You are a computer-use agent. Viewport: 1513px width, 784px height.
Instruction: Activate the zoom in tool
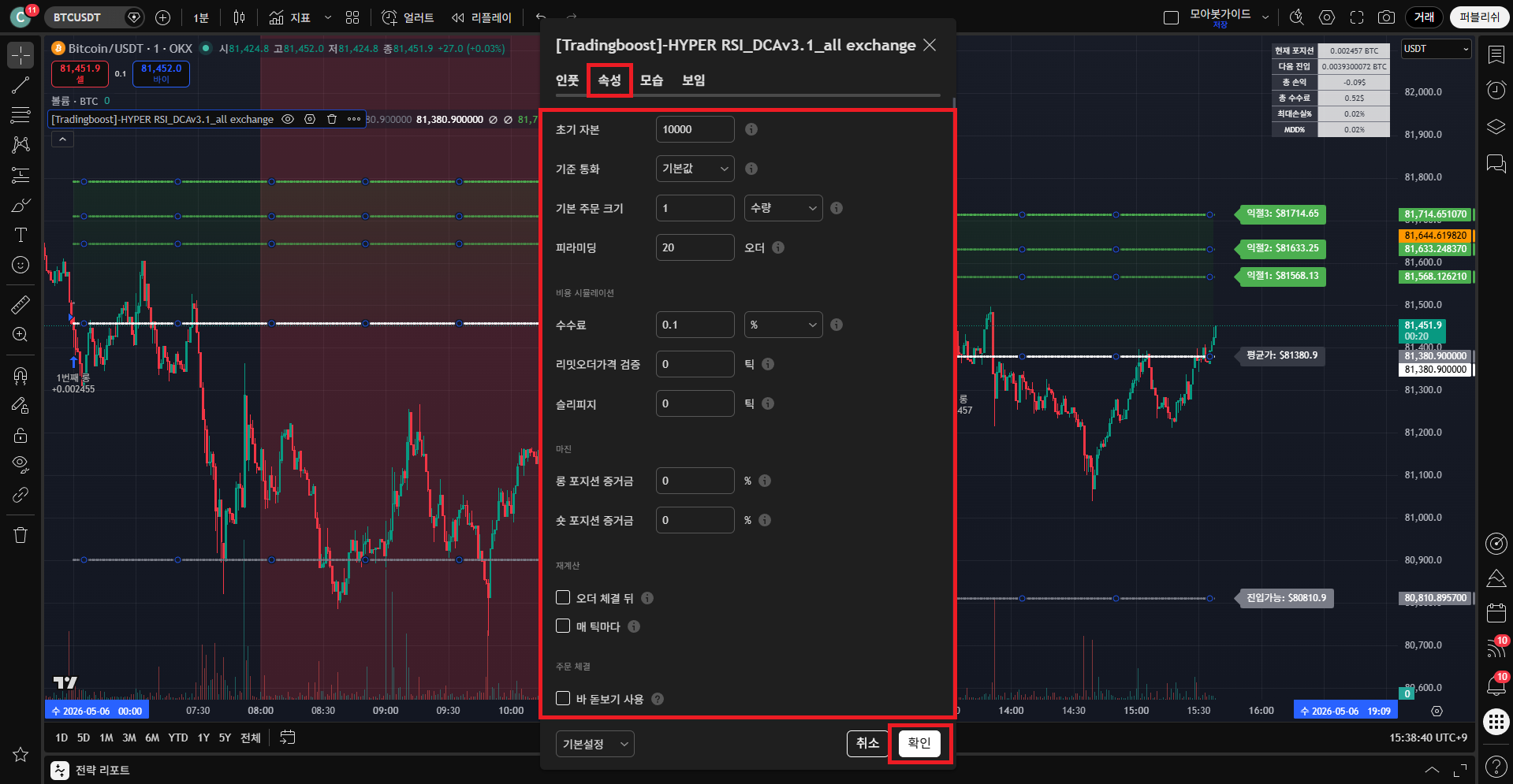[20, 334]
